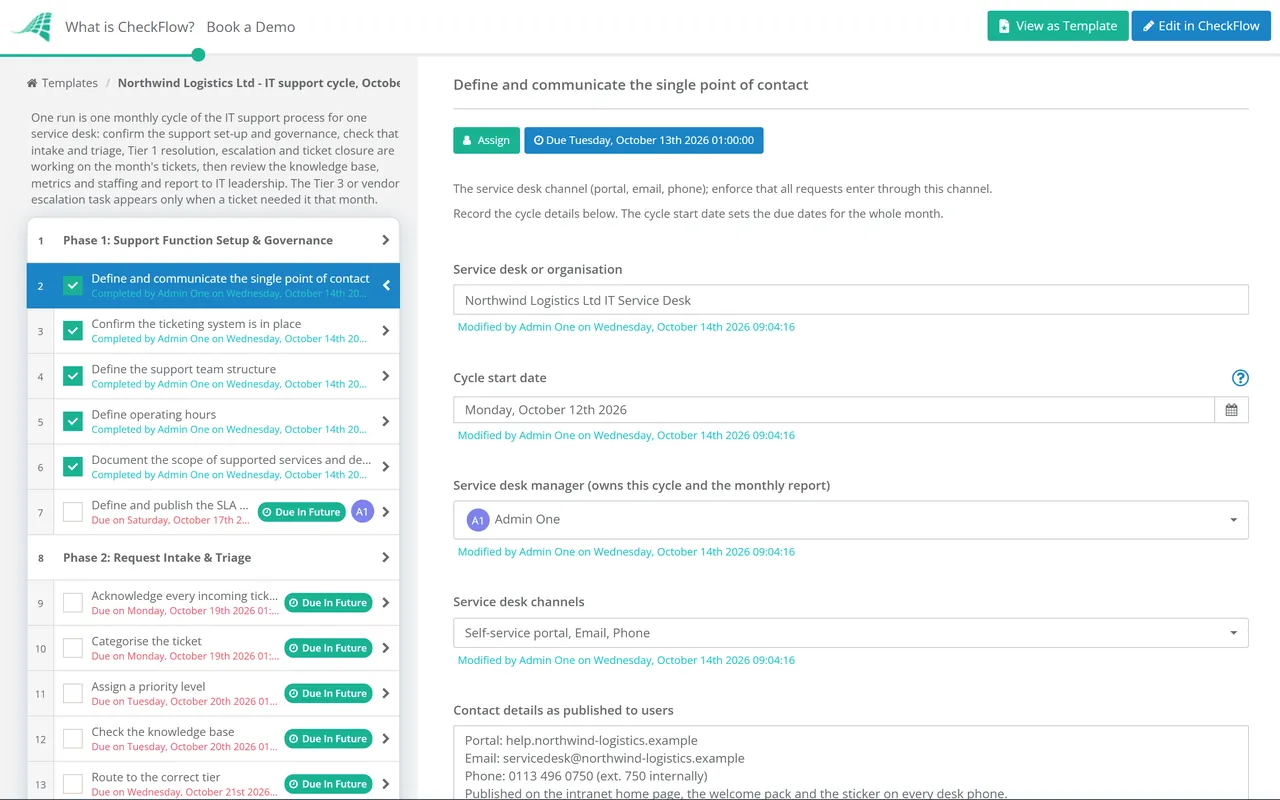Click Northwind Logistics Ltd breadcrumb title
Image resolution: width=1280 pixels, height=800 pixels.
coord(259,83)
